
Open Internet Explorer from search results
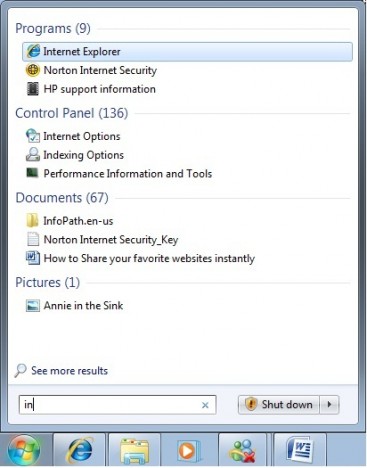coord(187,52)
